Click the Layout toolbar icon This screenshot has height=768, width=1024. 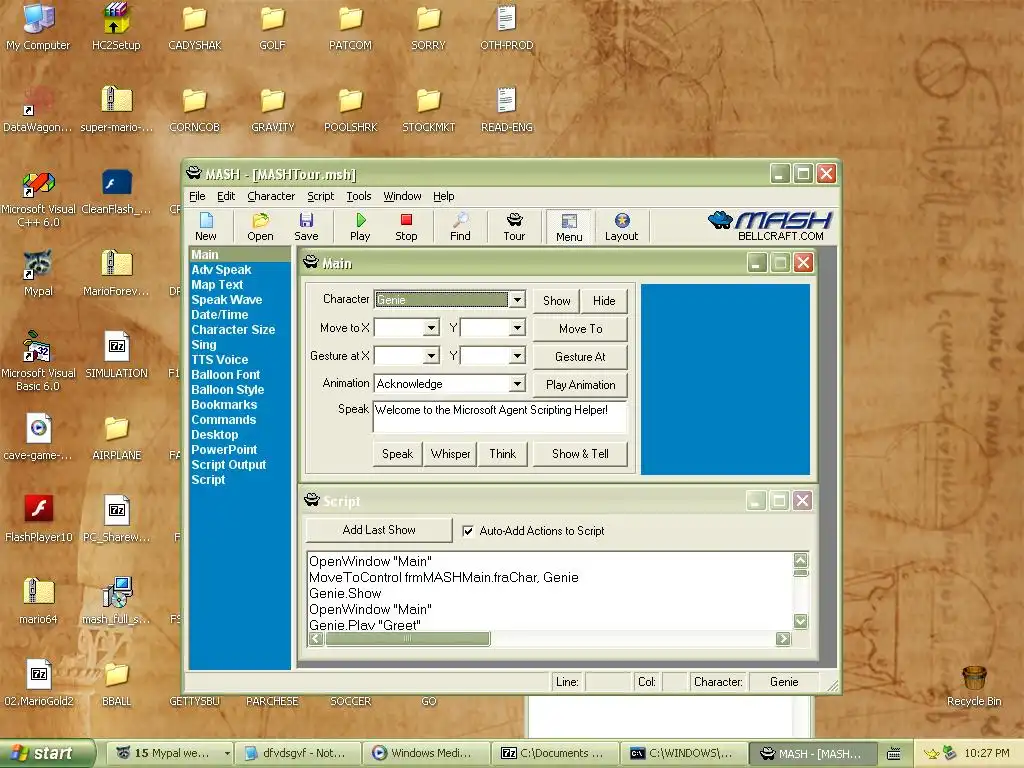[621, 227]
